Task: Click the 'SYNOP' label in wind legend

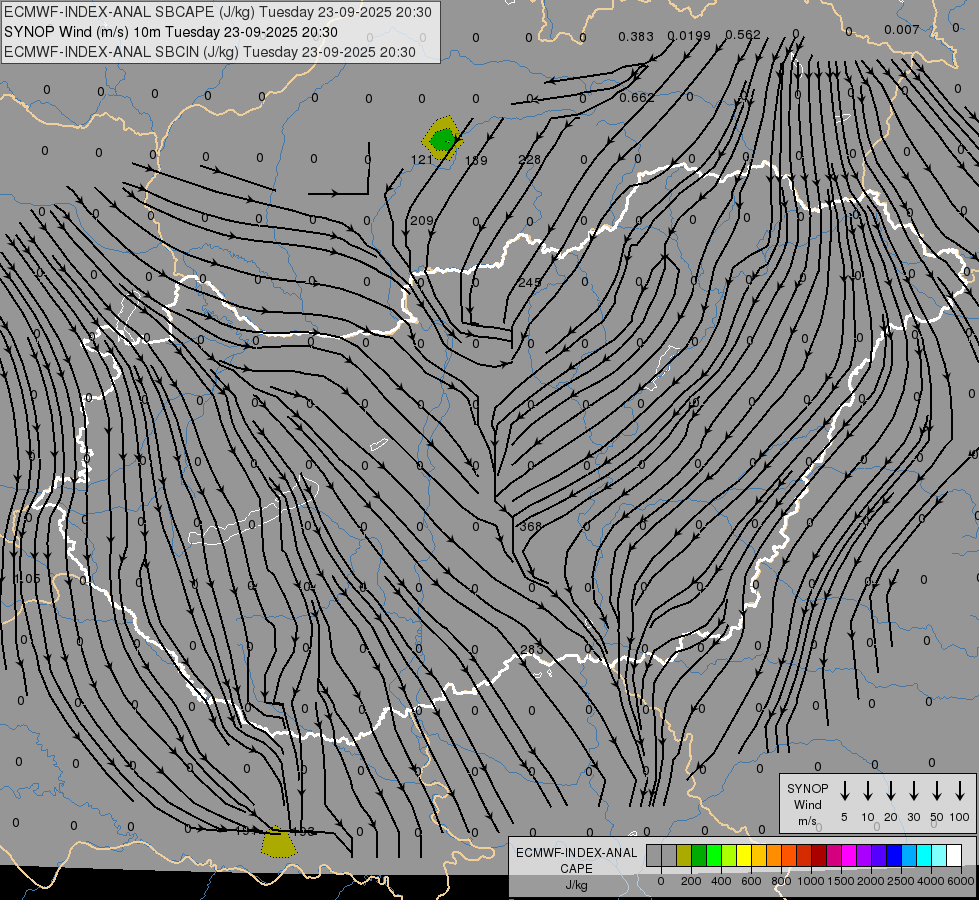Action: pyautogui.click(x=807, y=788)
